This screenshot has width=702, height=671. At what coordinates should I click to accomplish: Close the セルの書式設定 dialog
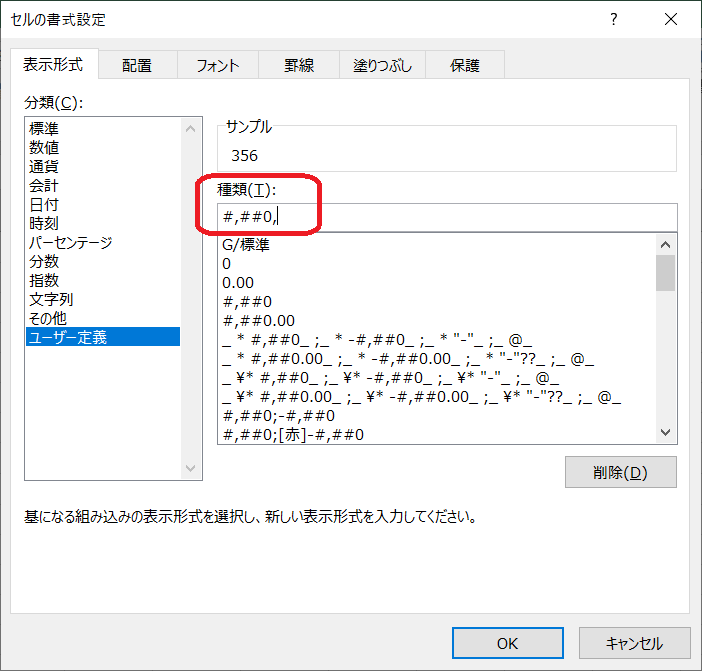[668, 20]
